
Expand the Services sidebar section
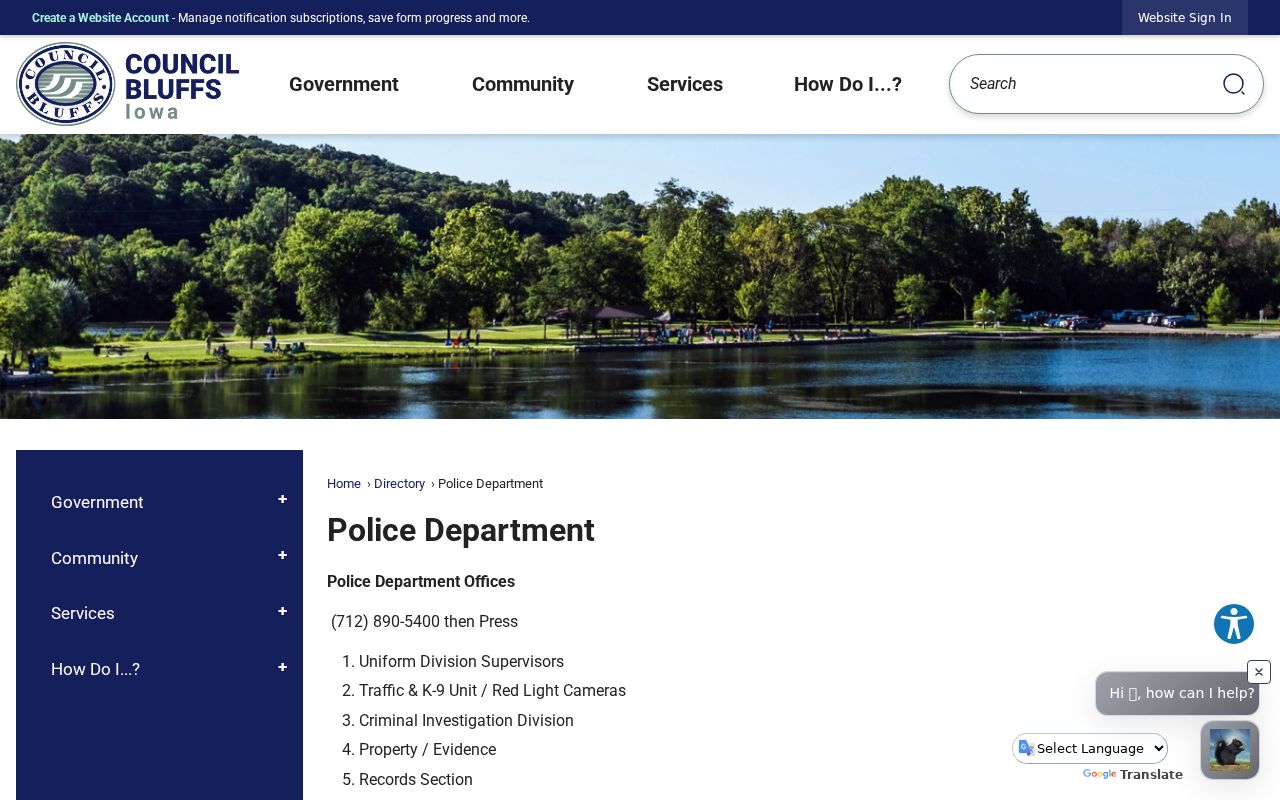[283, 612]
